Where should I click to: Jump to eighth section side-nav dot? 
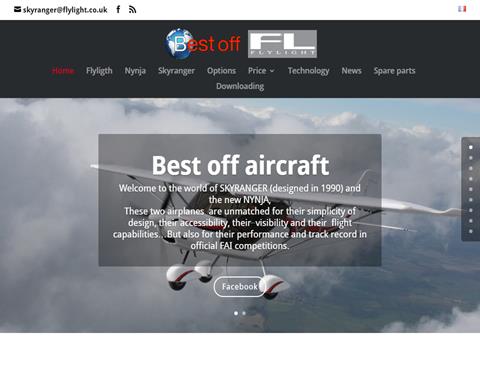(471, 221)
